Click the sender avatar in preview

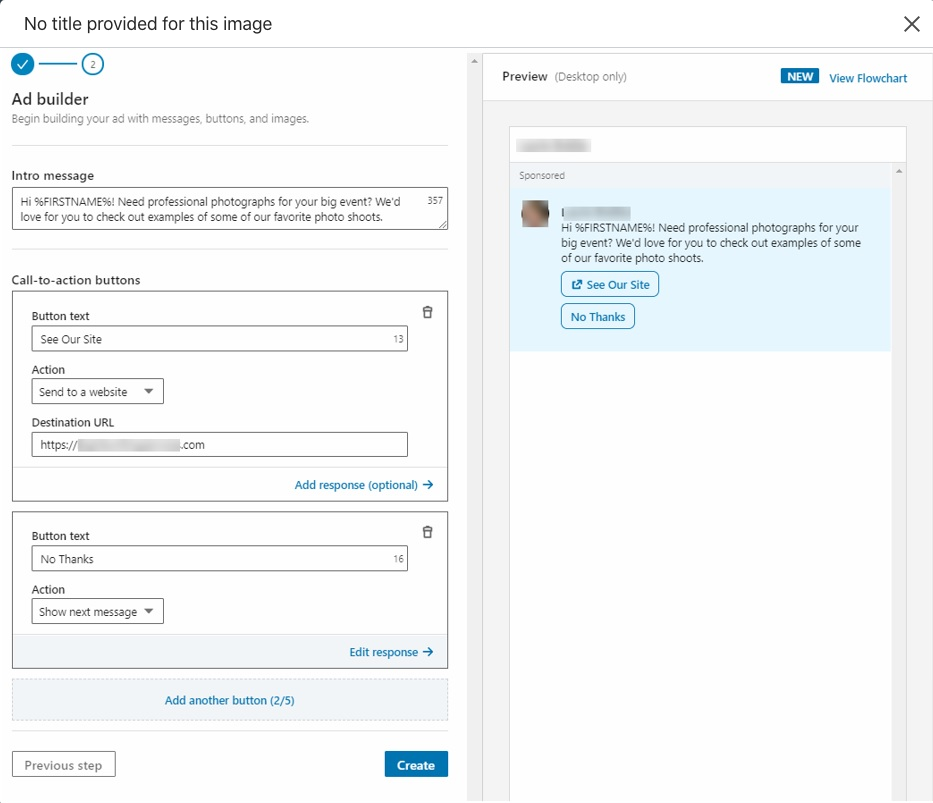tap(535, 214)
